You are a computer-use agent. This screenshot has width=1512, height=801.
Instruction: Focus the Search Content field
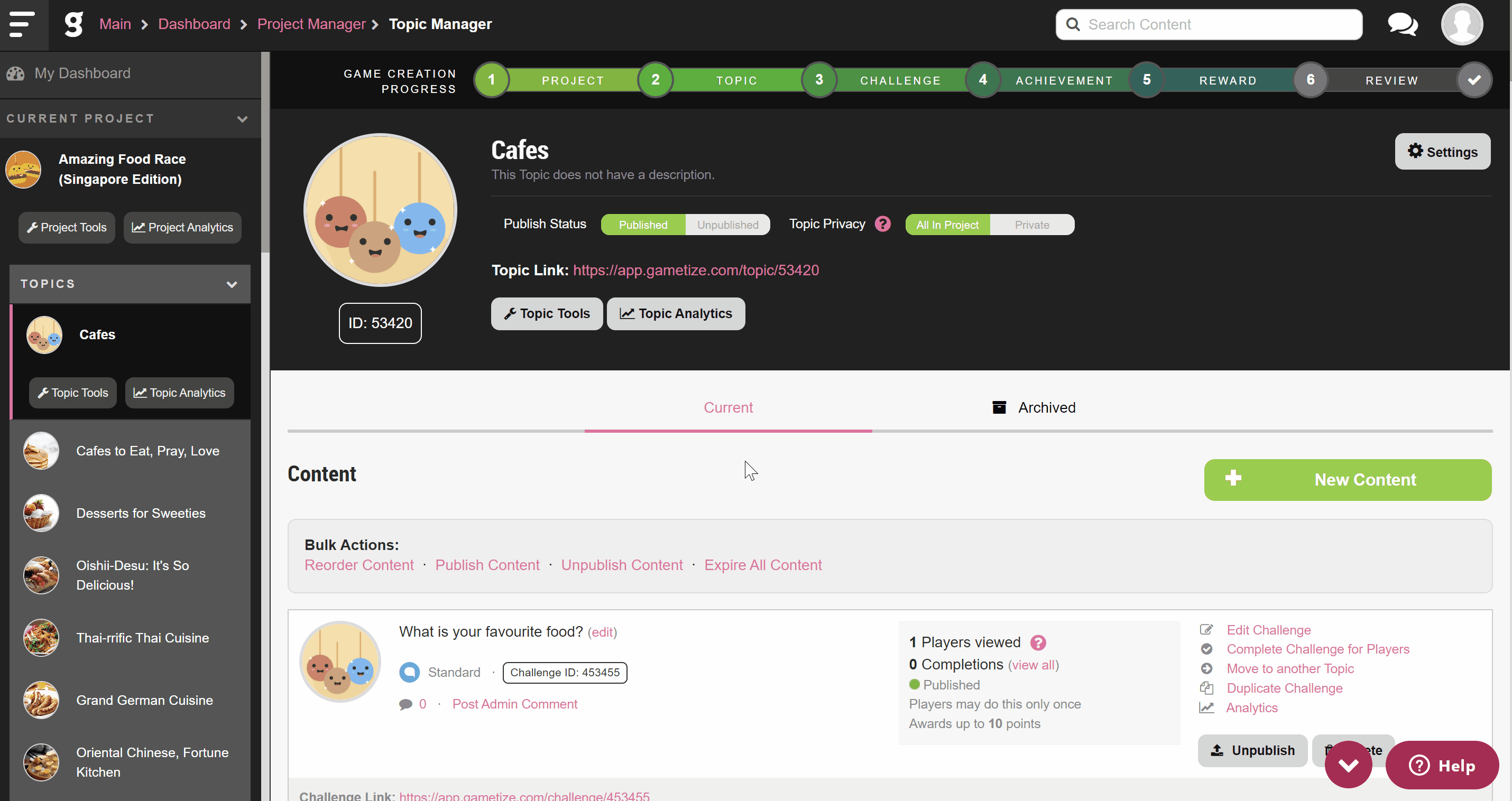pos(1209,25)
